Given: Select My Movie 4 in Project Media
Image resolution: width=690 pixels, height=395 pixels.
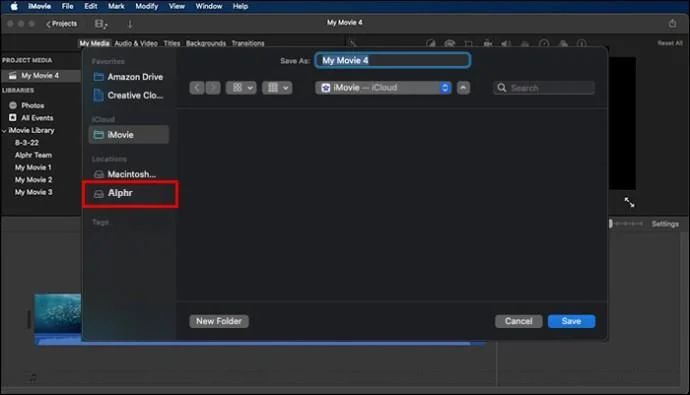Looking at the screenshot, I should point(40,76).
